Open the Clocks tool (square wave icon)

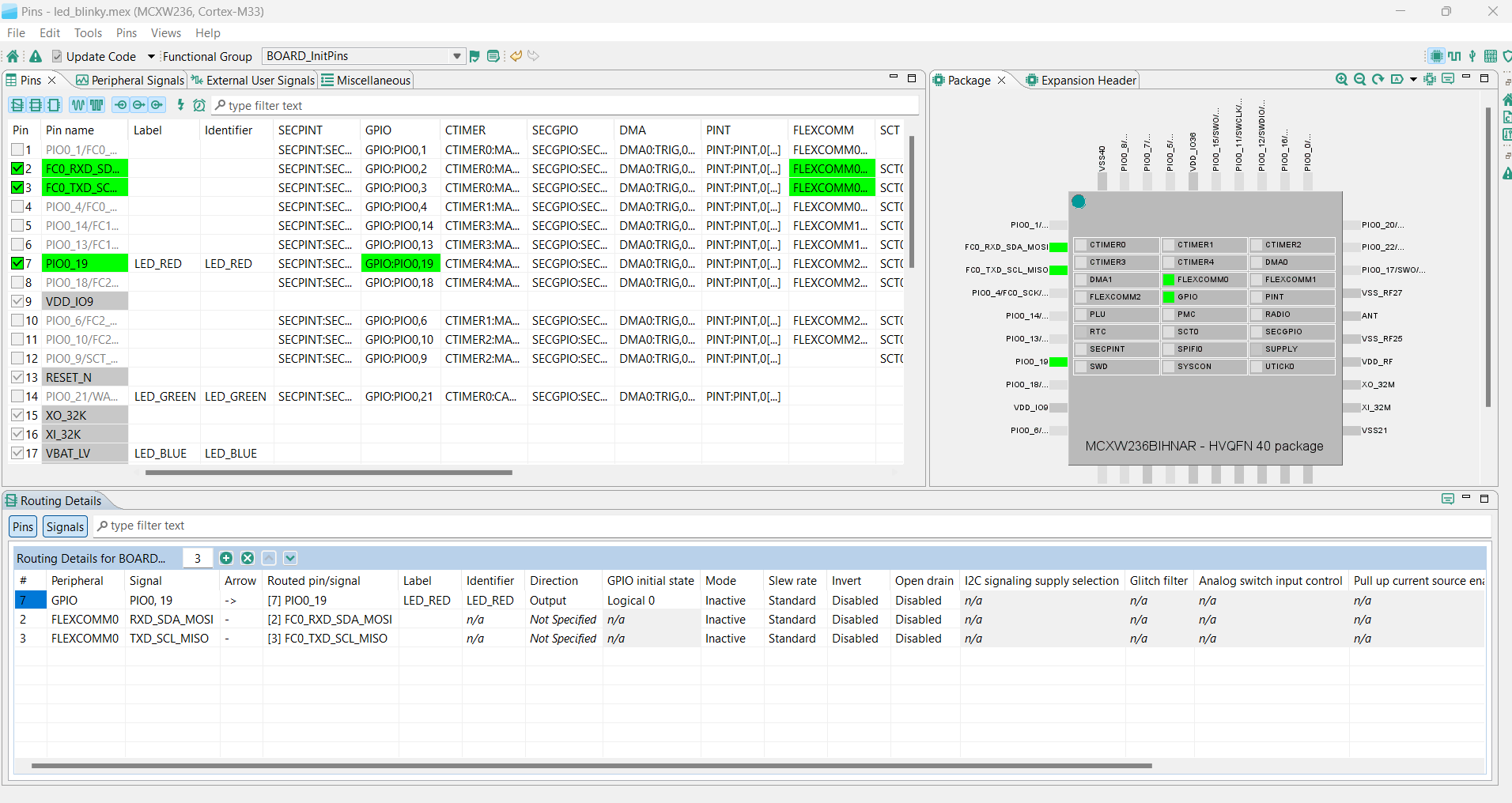click(x=1454, y=56)
